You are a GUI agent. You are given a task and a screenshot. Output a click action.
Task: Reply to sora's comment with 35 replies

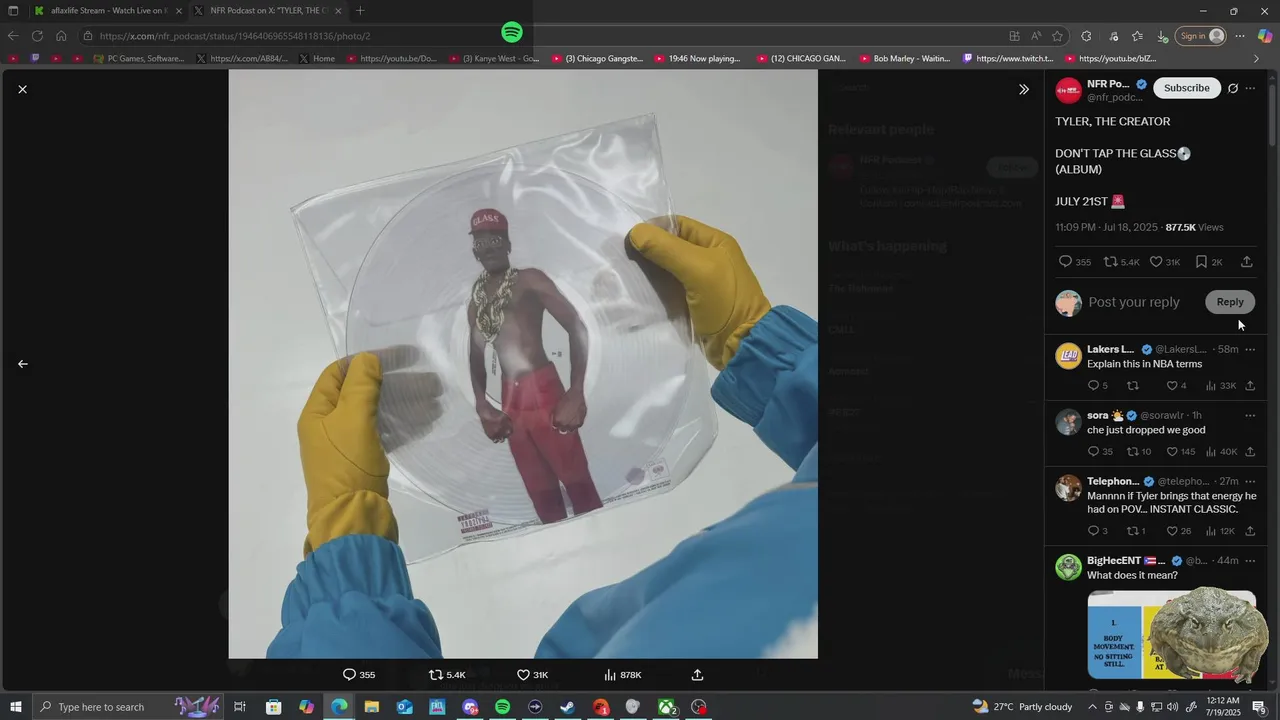[1099, 452]
